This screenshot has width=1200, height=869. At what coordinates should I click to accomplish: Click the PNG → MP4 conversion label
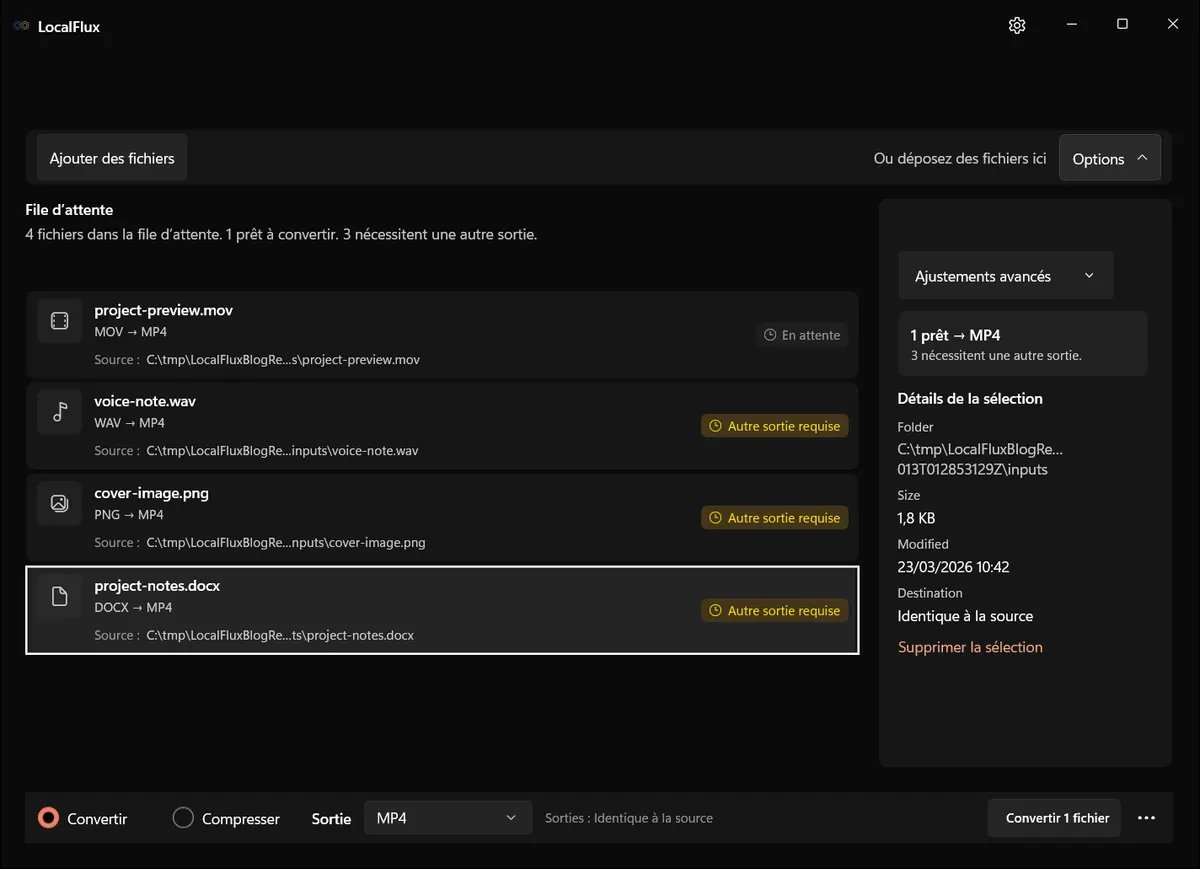pos(129,515)
